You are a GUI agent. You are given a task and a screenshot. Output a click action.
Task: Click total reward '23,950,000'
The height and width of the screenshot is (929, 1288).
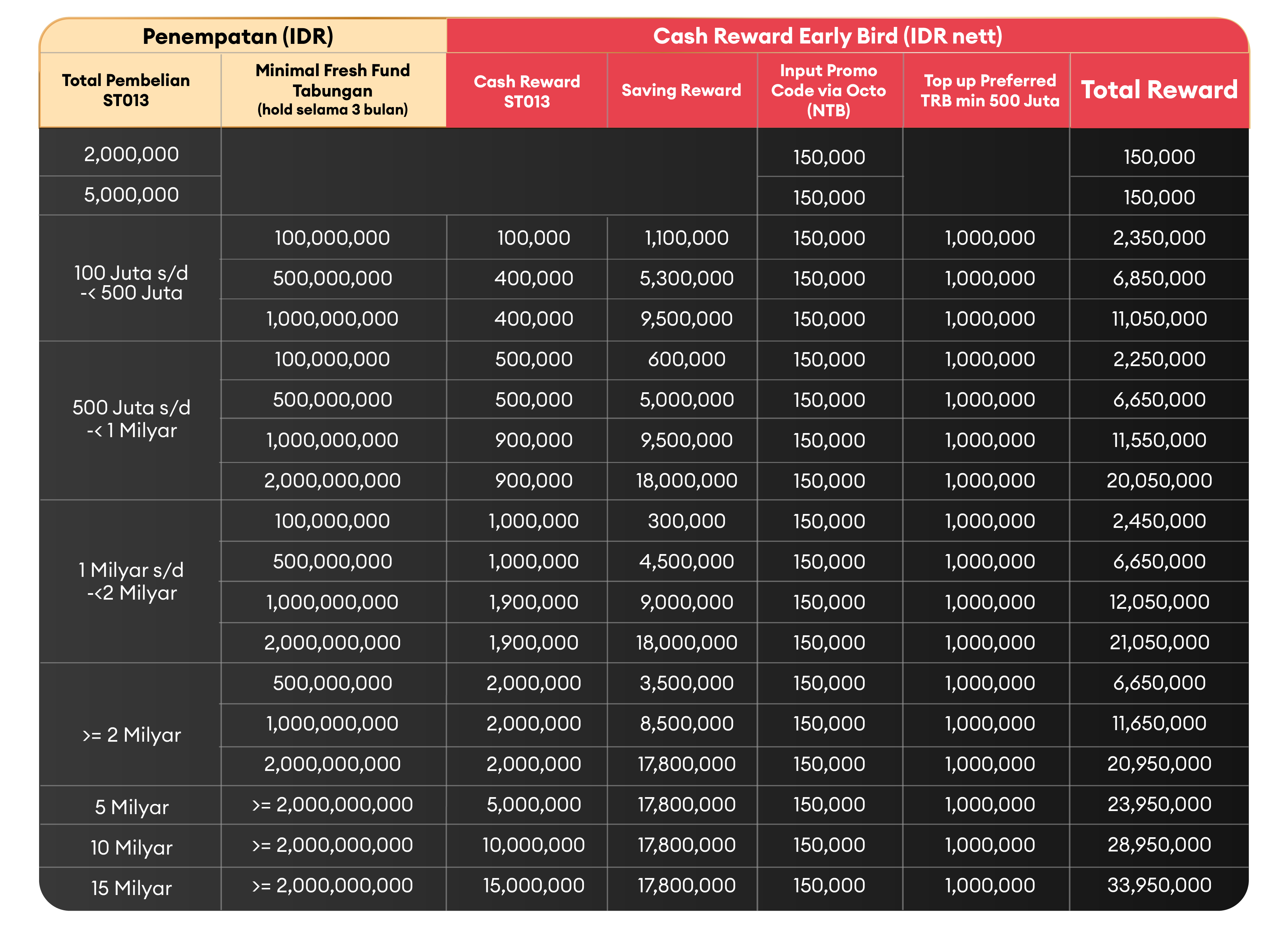pyautogui.click(x=1159, y=804)
